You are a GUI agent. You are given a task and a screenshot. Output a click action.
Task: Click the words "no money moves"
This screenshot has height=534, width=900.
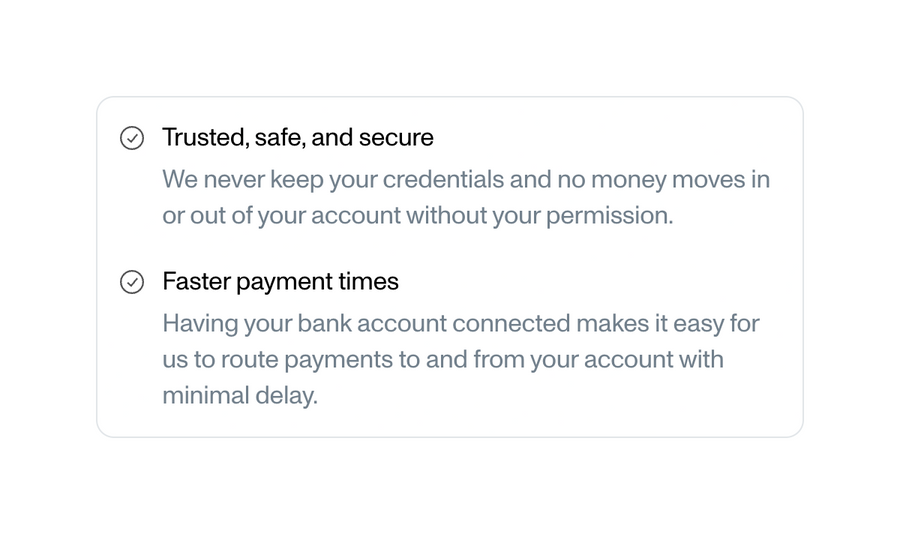coord(641,180)
